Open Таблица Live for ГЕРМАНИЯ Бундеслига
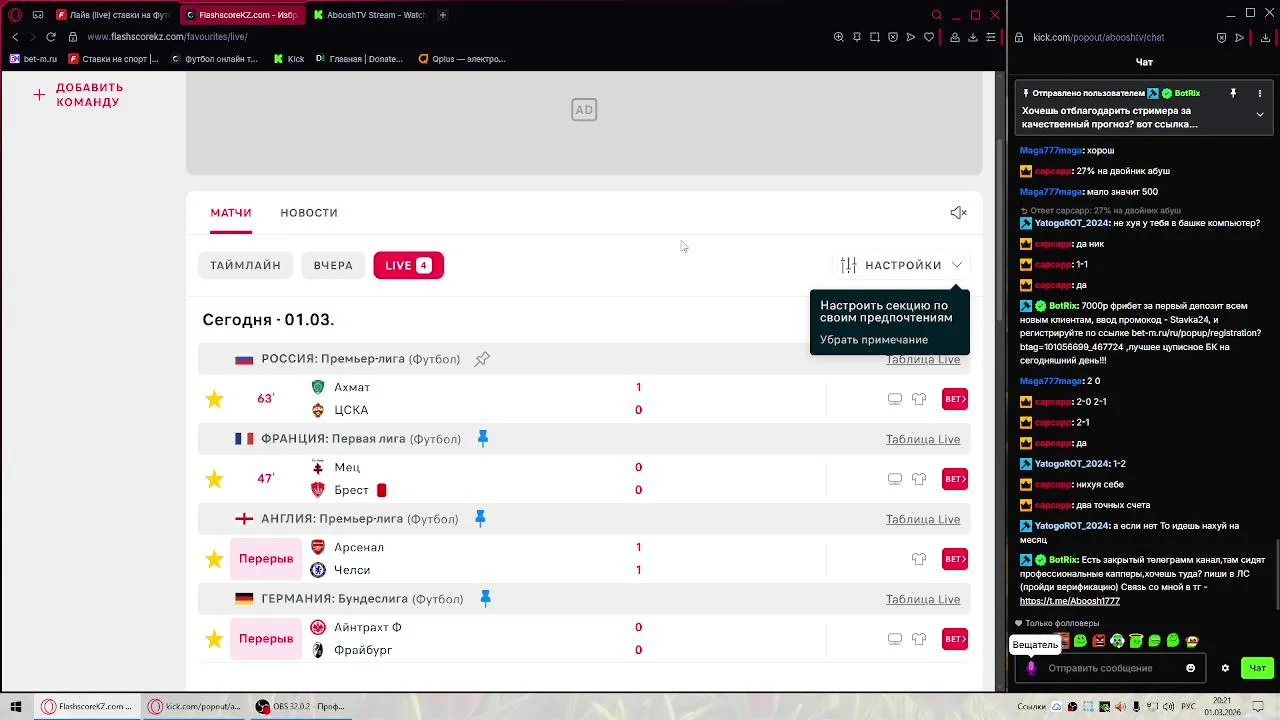The width and height of the screenshot is (1280, 720). [x=923, y=599]
